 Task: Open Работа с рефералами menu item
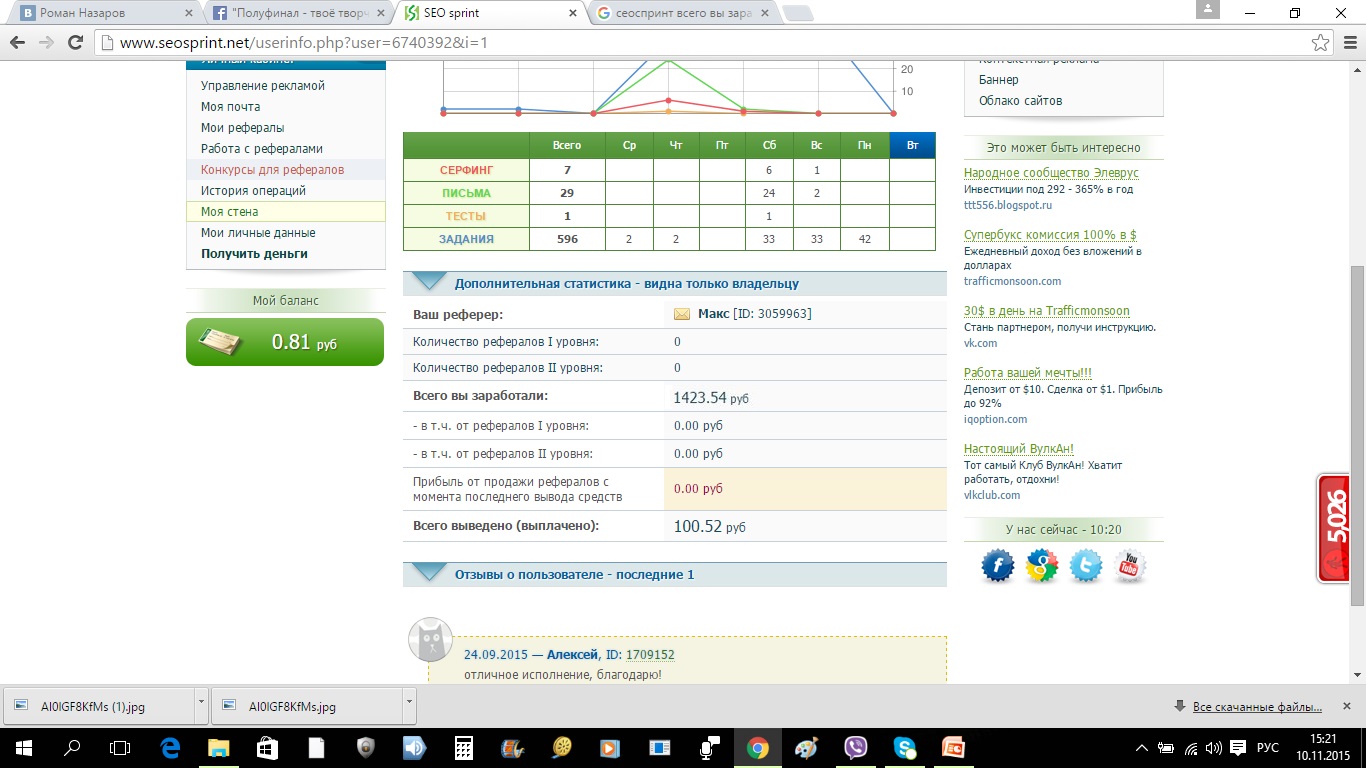[262, 149]
